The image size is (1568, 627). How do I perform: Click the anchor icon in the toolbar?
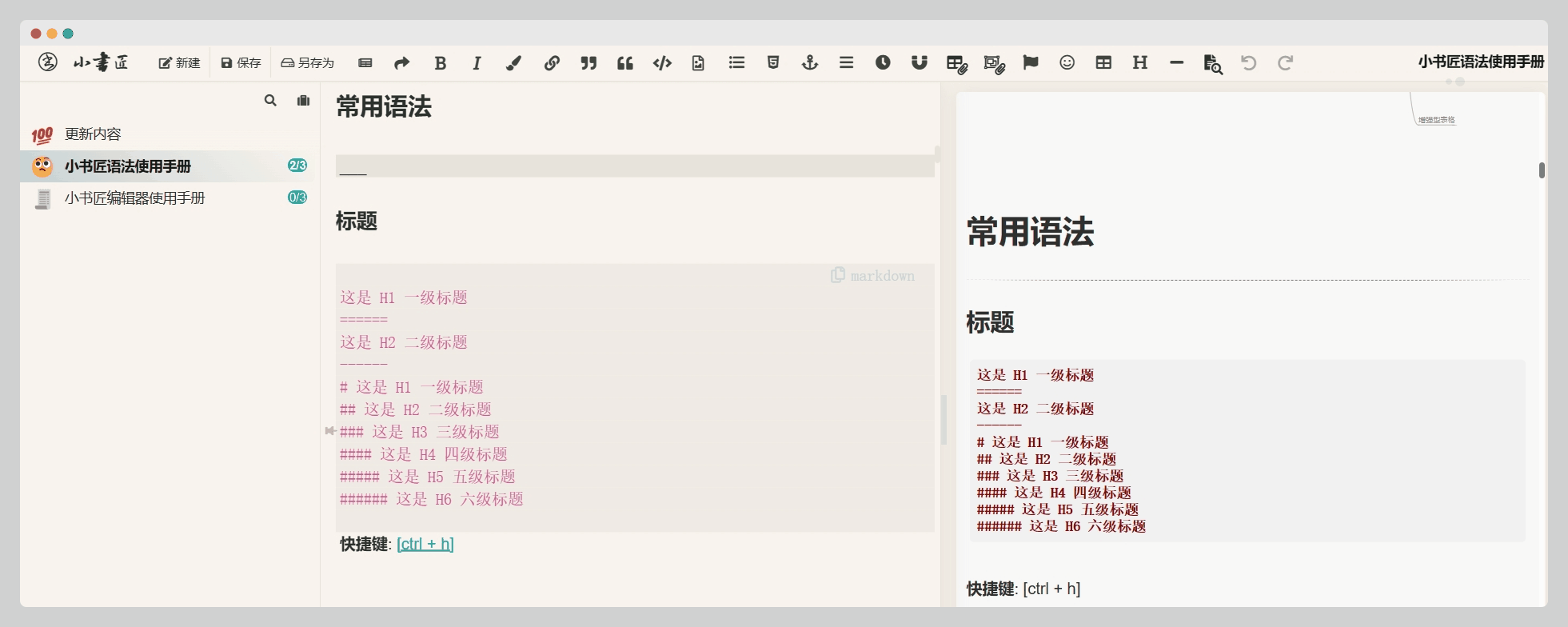pos(810,62)
